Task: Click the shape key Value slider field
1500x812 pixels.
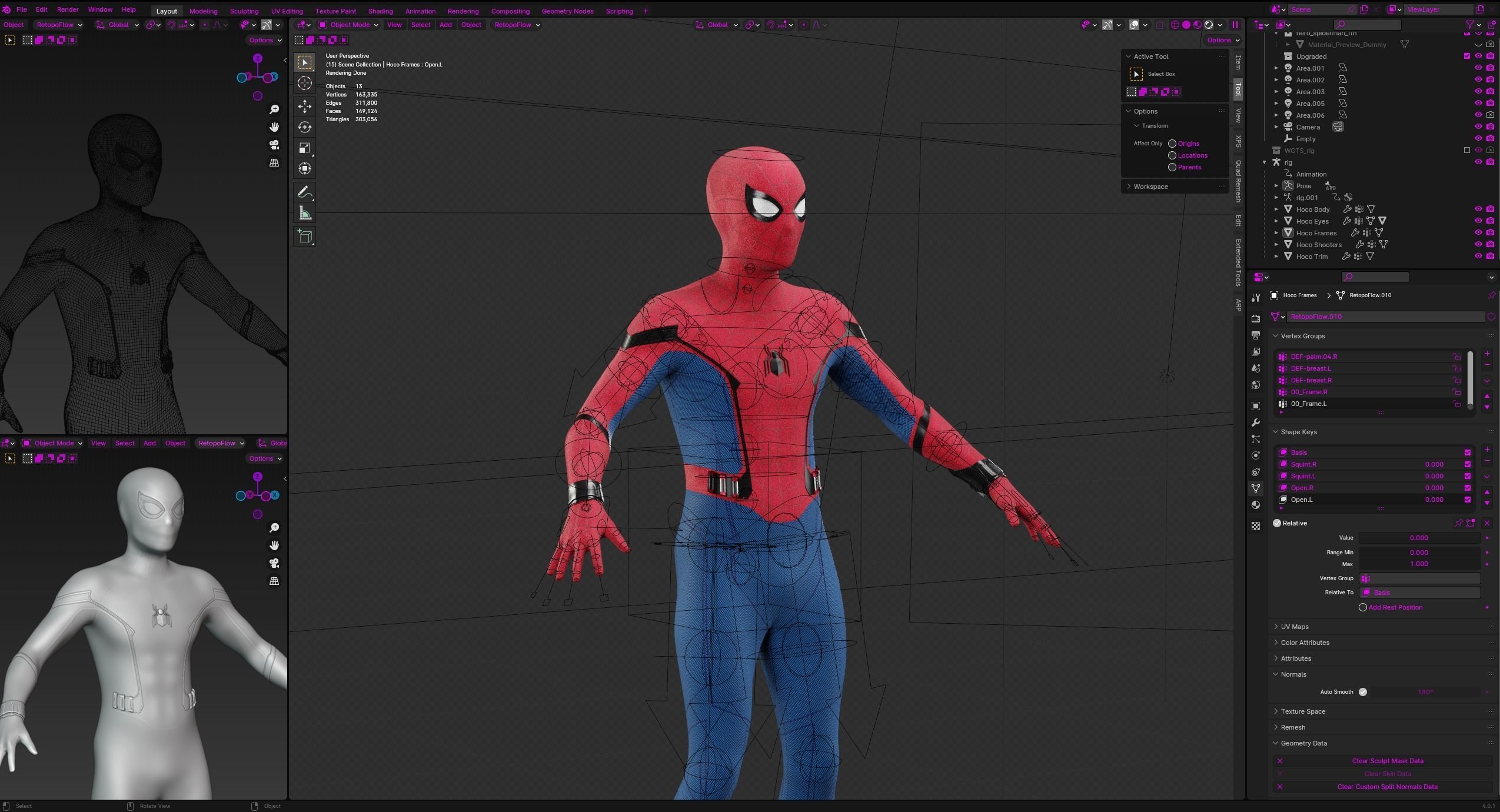Action: [x=1419, y=538]
